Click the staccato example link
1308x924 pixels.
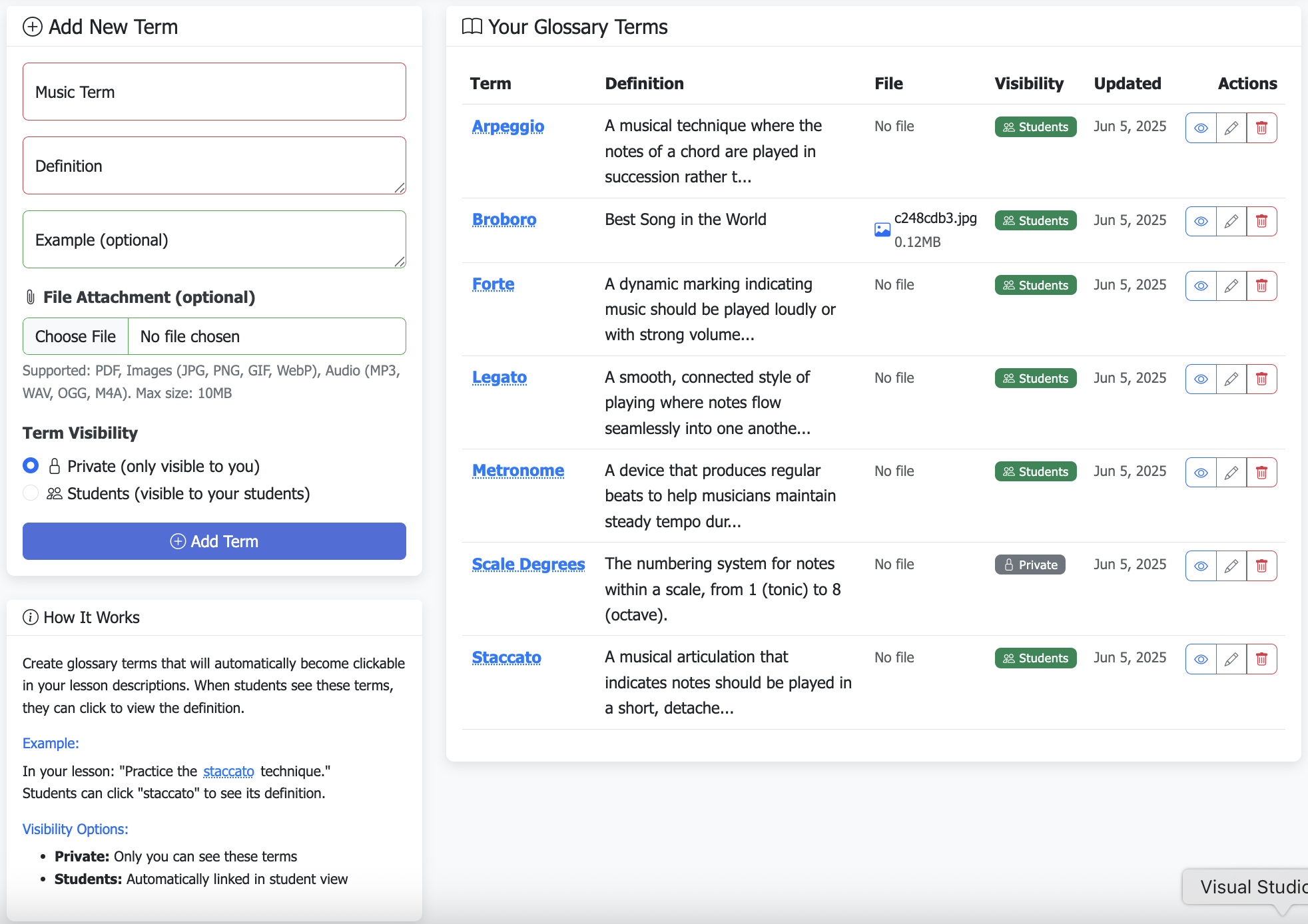[228, 771]
